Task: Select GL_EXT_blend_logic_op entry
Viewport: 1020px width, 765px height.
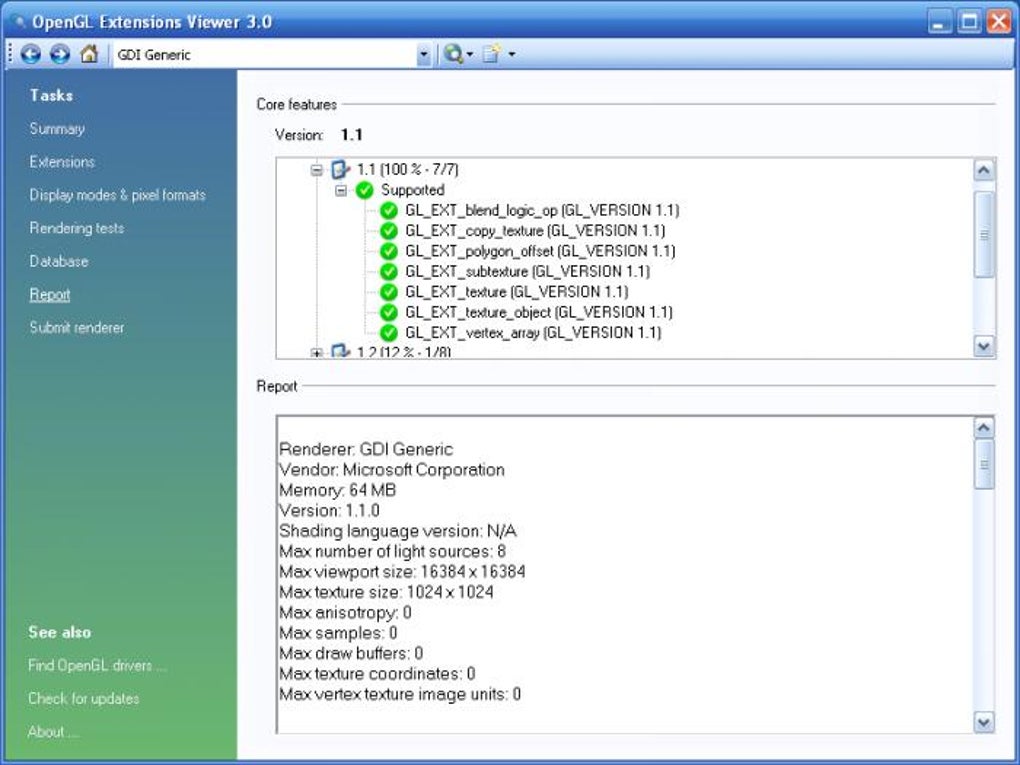Action: [x=542, y=211]
